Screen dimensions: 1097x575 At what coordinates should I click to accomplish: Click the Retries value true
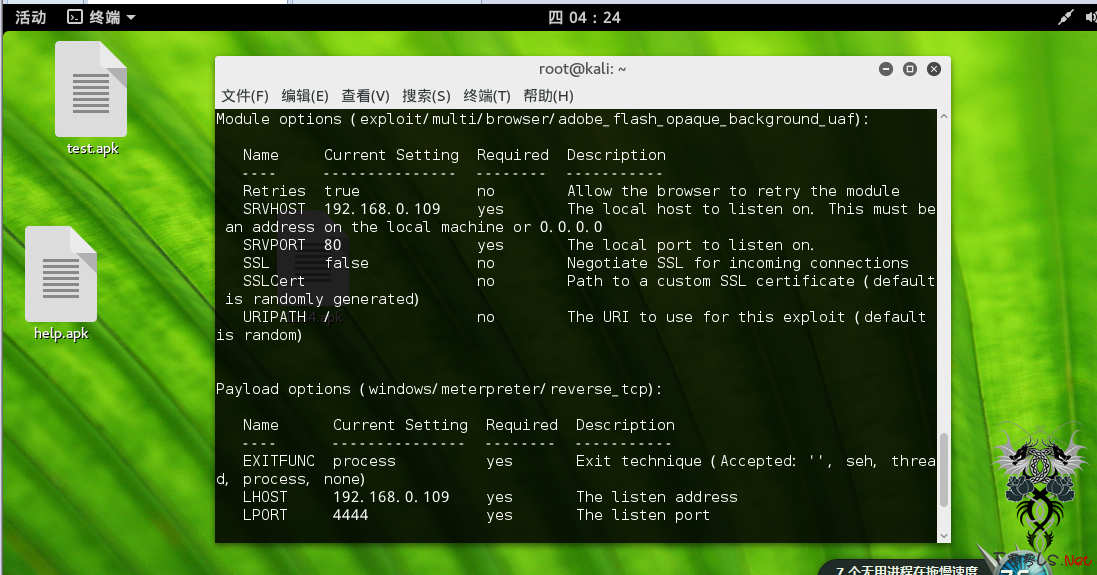[341, 191]
